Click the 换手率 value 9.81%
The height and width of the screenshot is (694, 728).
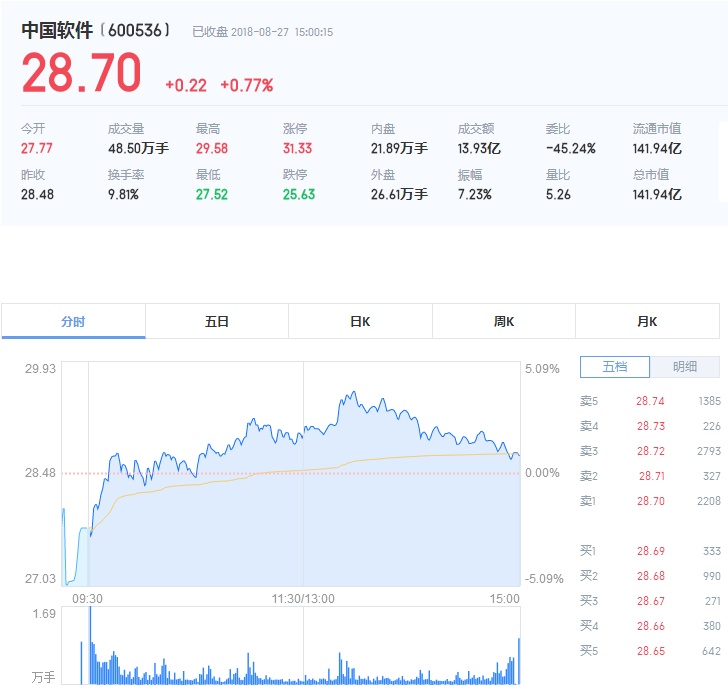(124, 195)
